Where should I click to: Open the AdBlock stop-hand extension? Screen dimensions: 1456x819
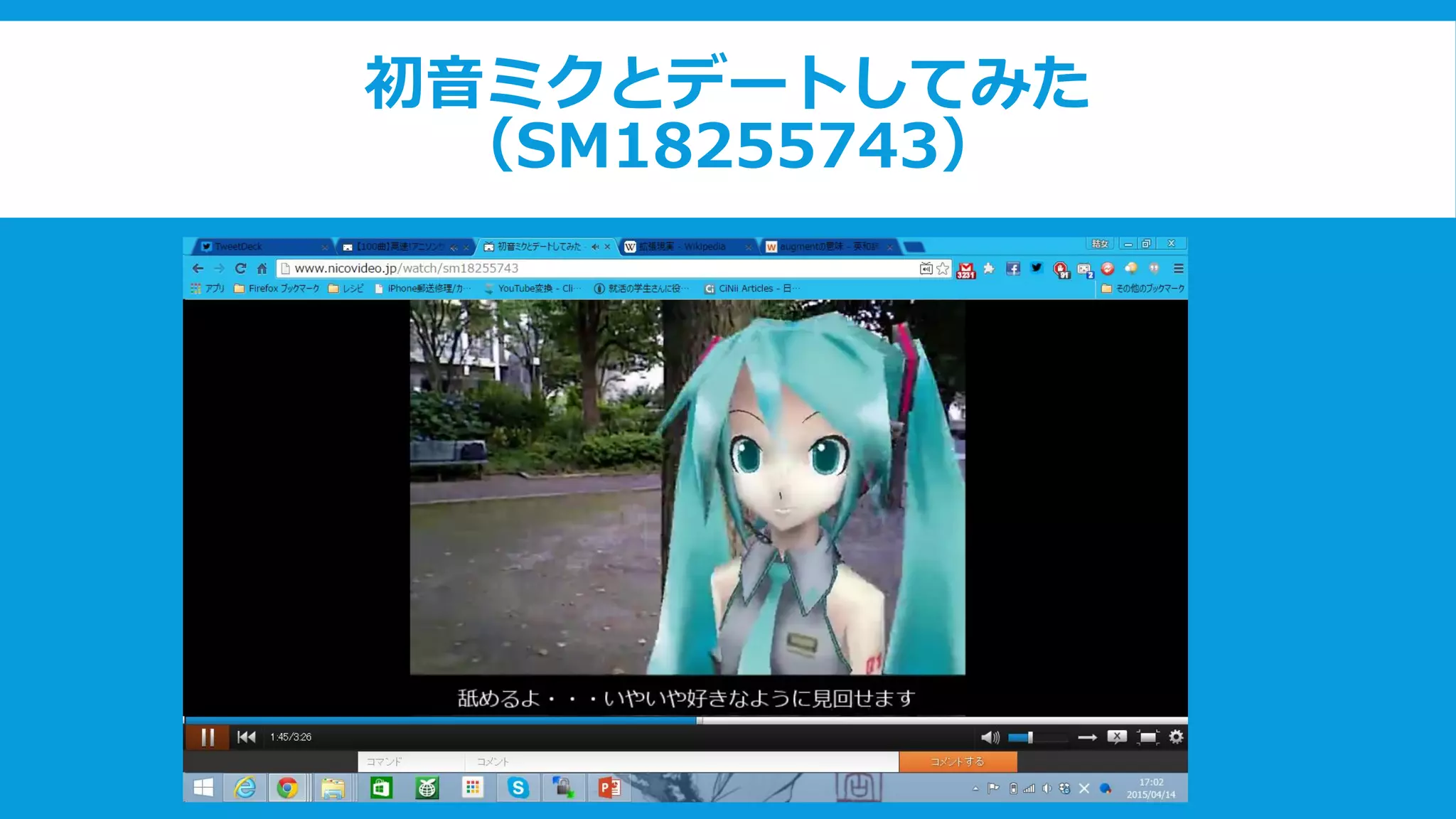tap(1061, 269)
